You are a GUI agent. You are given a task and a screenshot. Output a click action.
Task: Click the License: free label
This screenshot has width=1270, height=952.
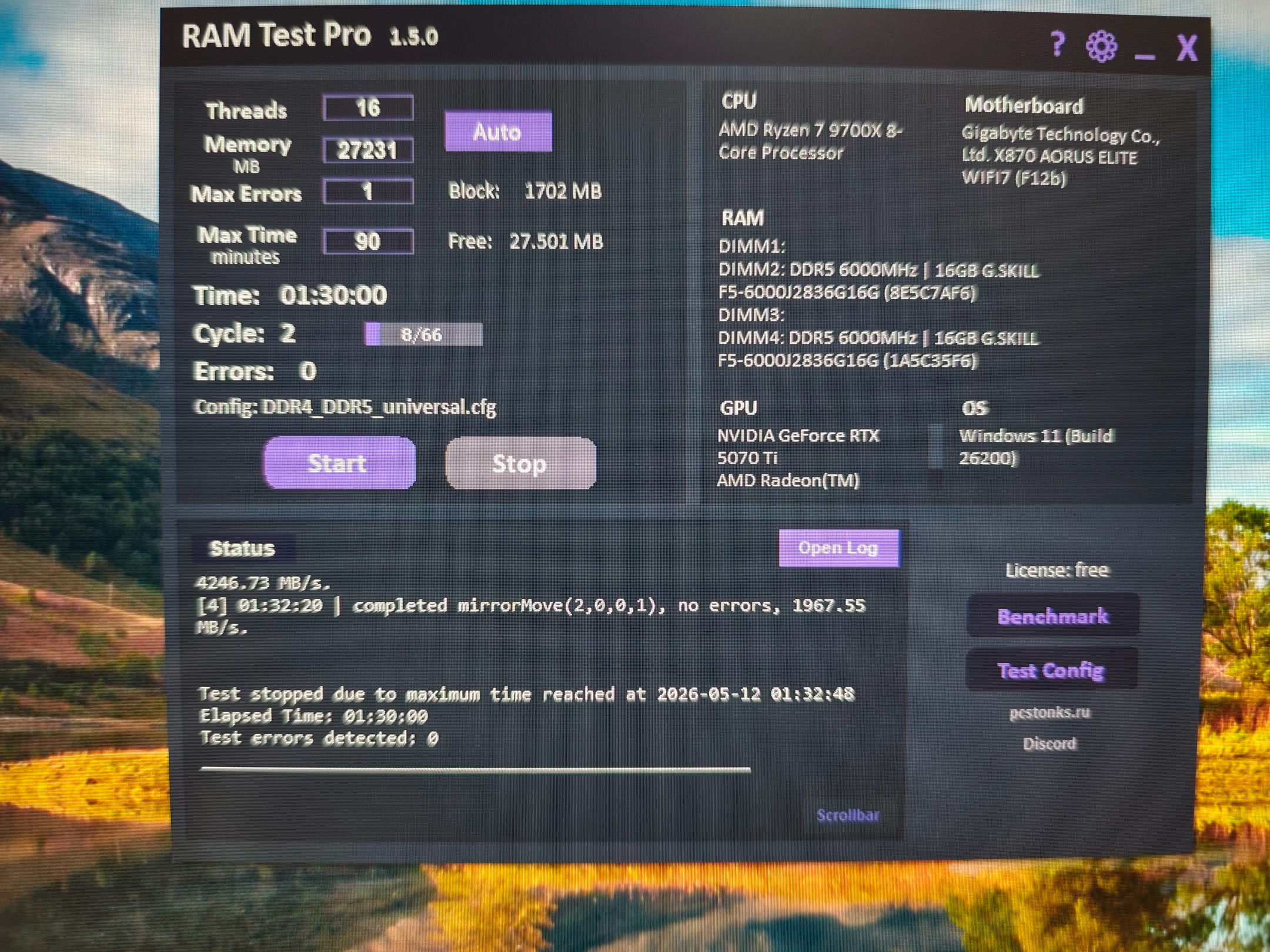[1057, 570]
